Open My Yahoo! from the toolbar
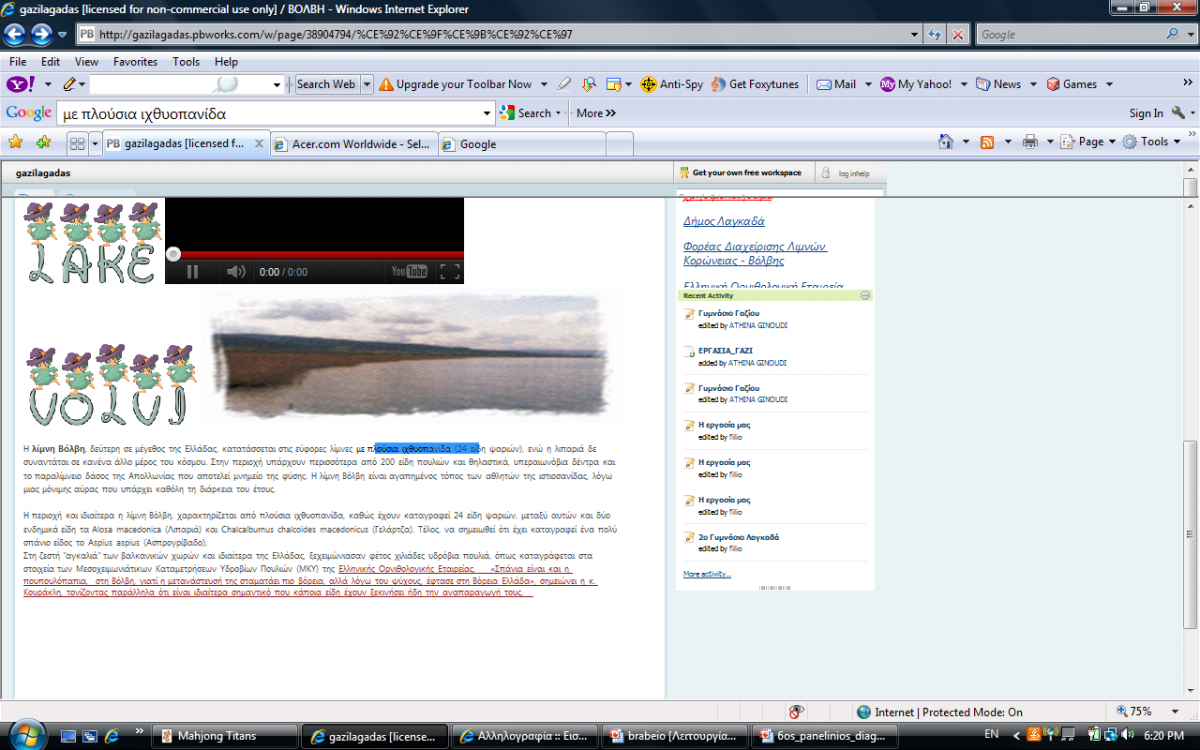This screenshot has height=750, width=1200. click(x=916, y=84)
